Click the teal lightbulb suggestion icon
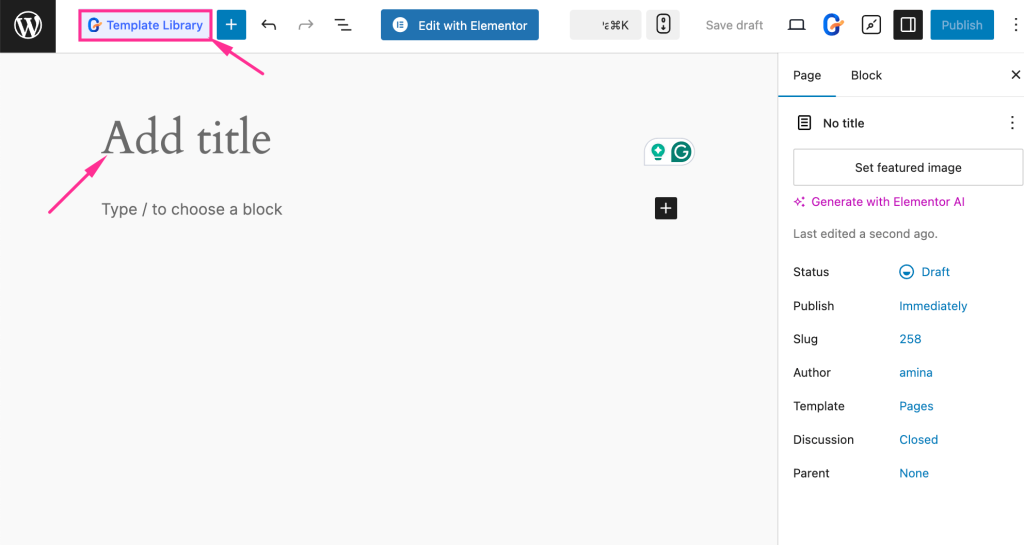The height and width of the screenshot is (545, 1024). click(x=658, y=152)
